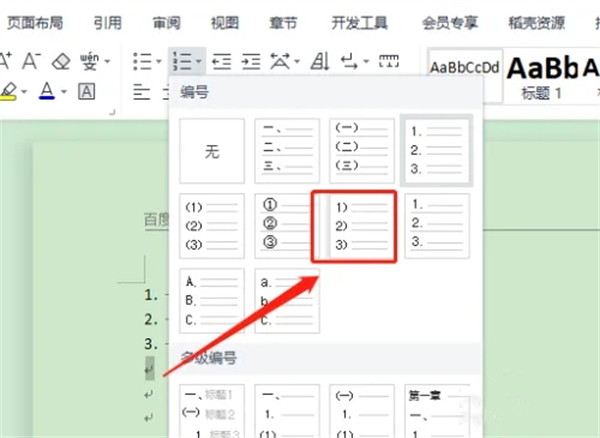Choose the A. B. C. numbering format
Image resolution: width=600 pixels, height=438 pixels.
click(x=212, y=301)
